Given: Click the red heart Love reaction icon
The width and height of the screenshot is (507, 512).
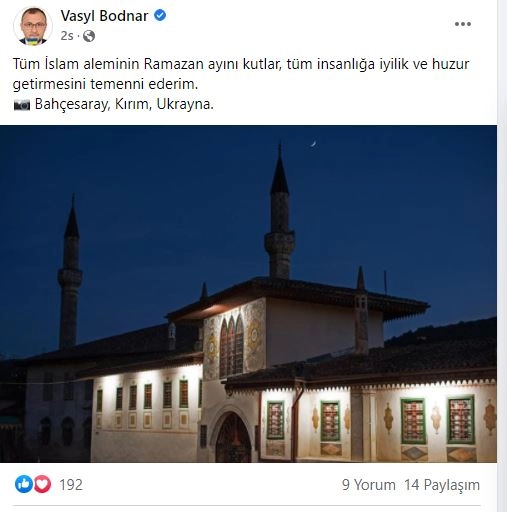Looking at the screenshot, I should coord(42,484).
